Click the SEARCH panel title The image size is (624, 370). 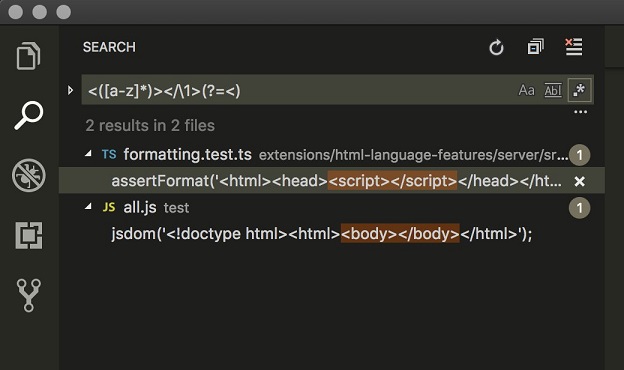coord(109,47)
